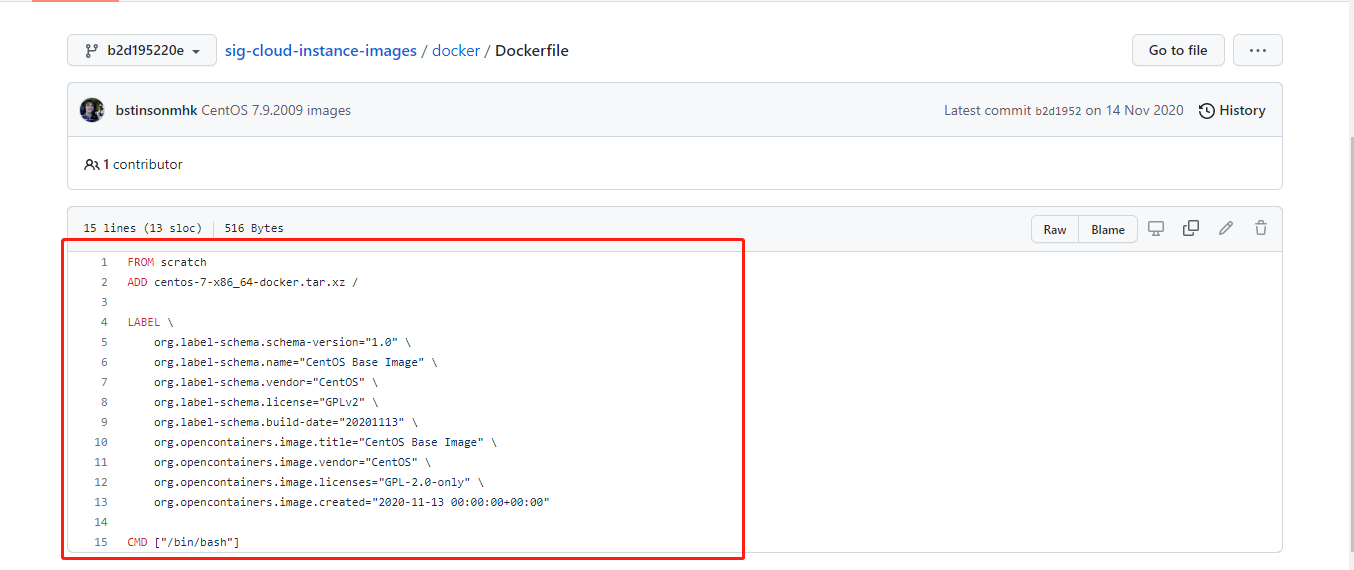Click the FROM scratch code line
Viewport: 1354px width, 570px height.
(x=167, y=262)
